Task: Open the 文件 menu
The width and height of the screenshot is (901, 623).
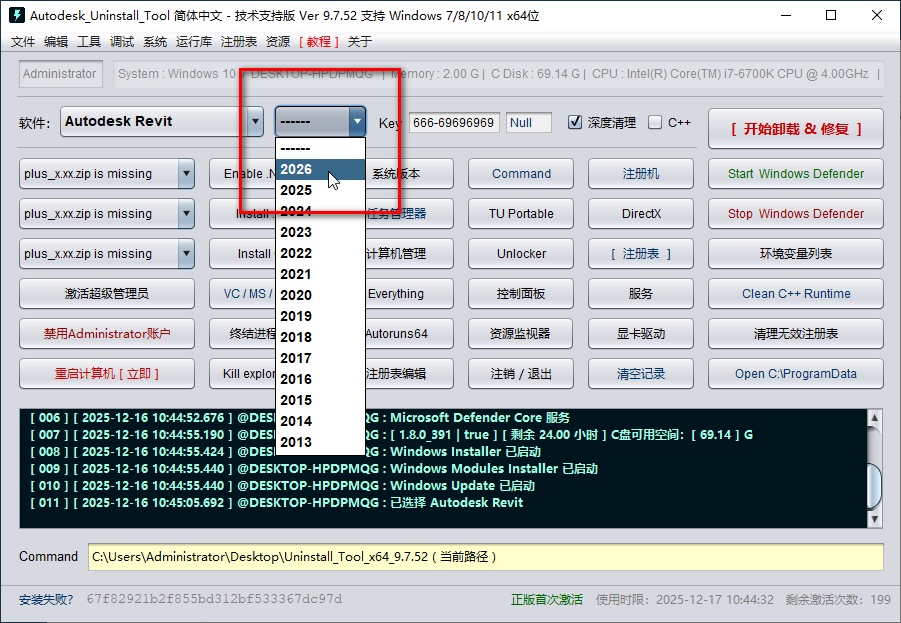Action: 23,41
